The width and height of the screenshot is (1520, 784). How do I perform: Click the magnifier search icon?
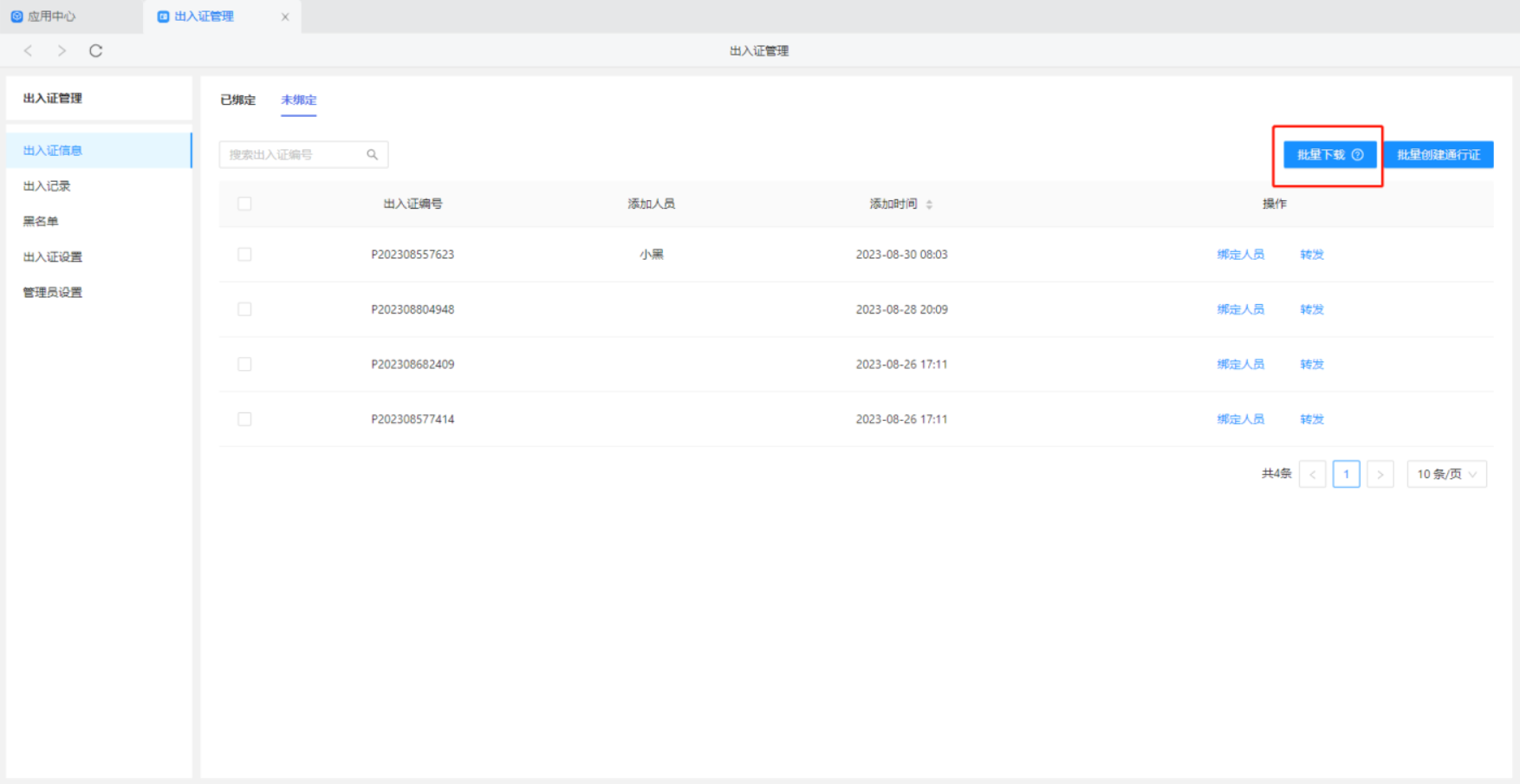372,155
